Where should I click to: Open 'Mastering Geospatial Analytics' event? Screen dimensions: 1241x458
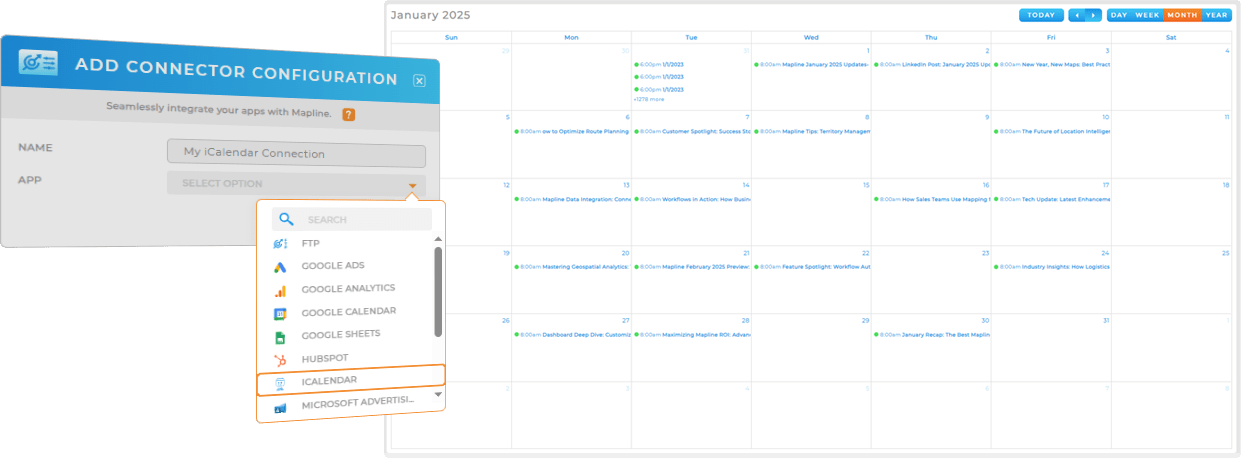pyautogui.click(x=571, y=267)
